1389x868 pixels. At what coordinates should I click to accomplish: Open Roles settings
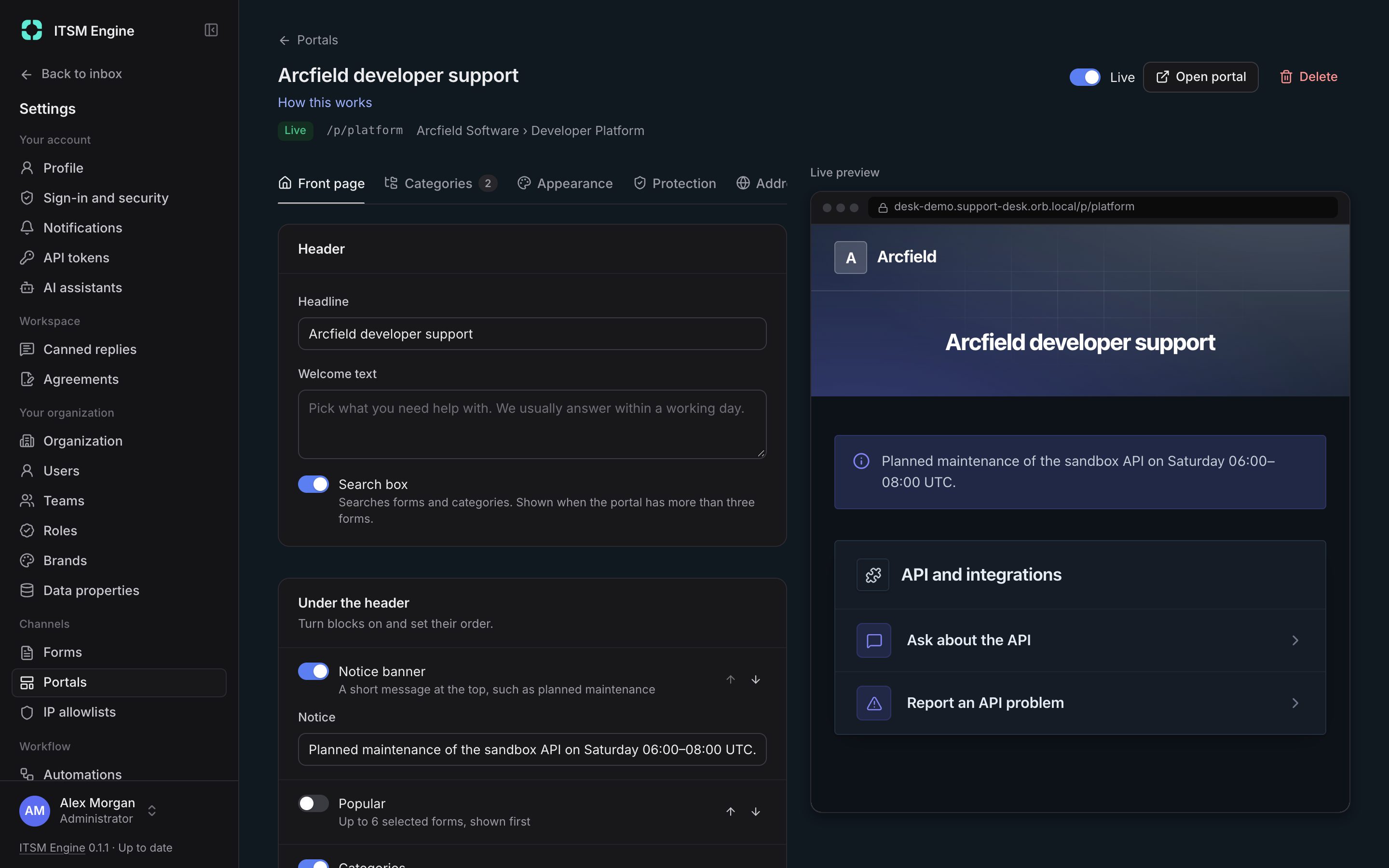click(119, 530)
